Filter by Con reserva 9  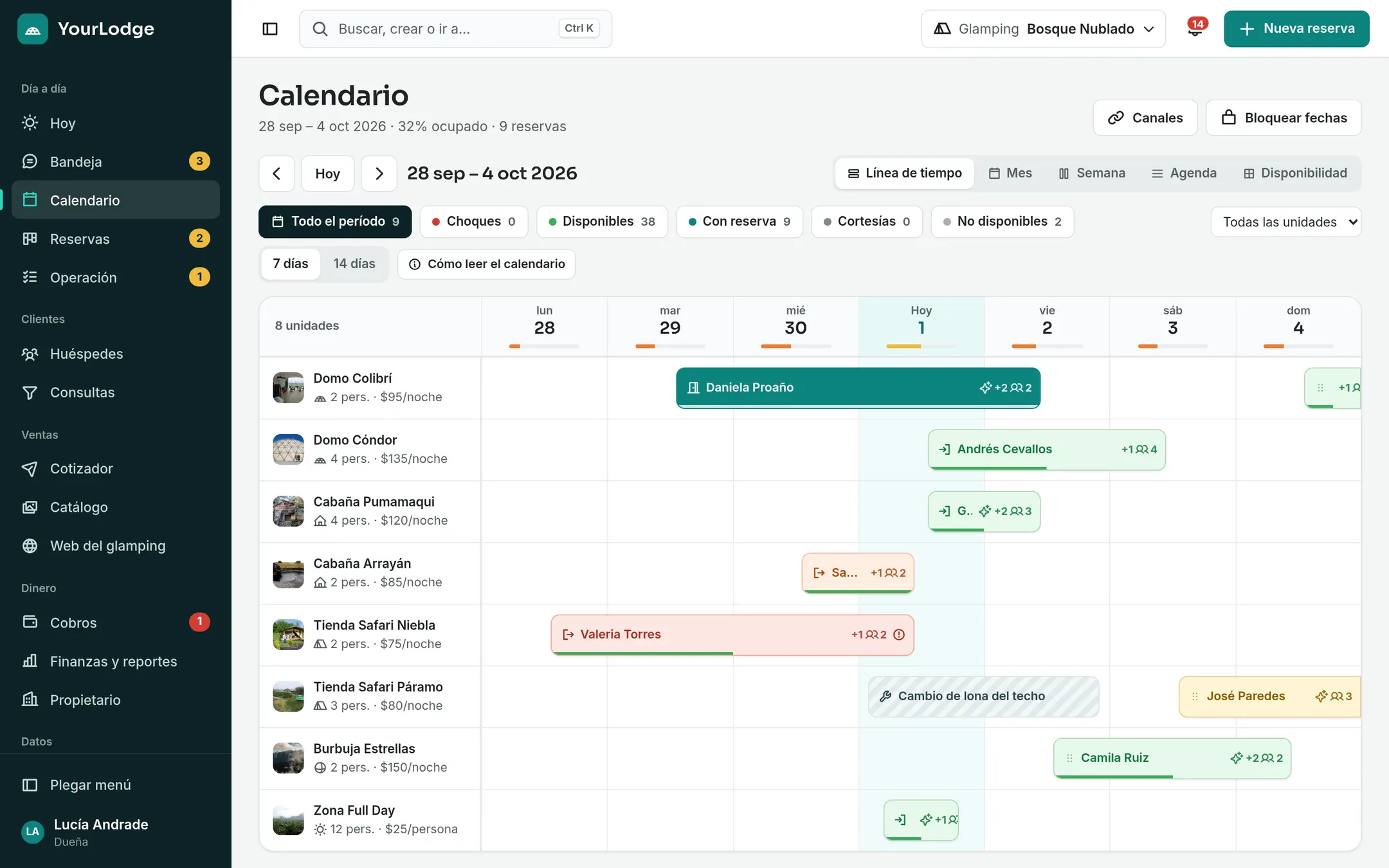click(x=740, y=222)
